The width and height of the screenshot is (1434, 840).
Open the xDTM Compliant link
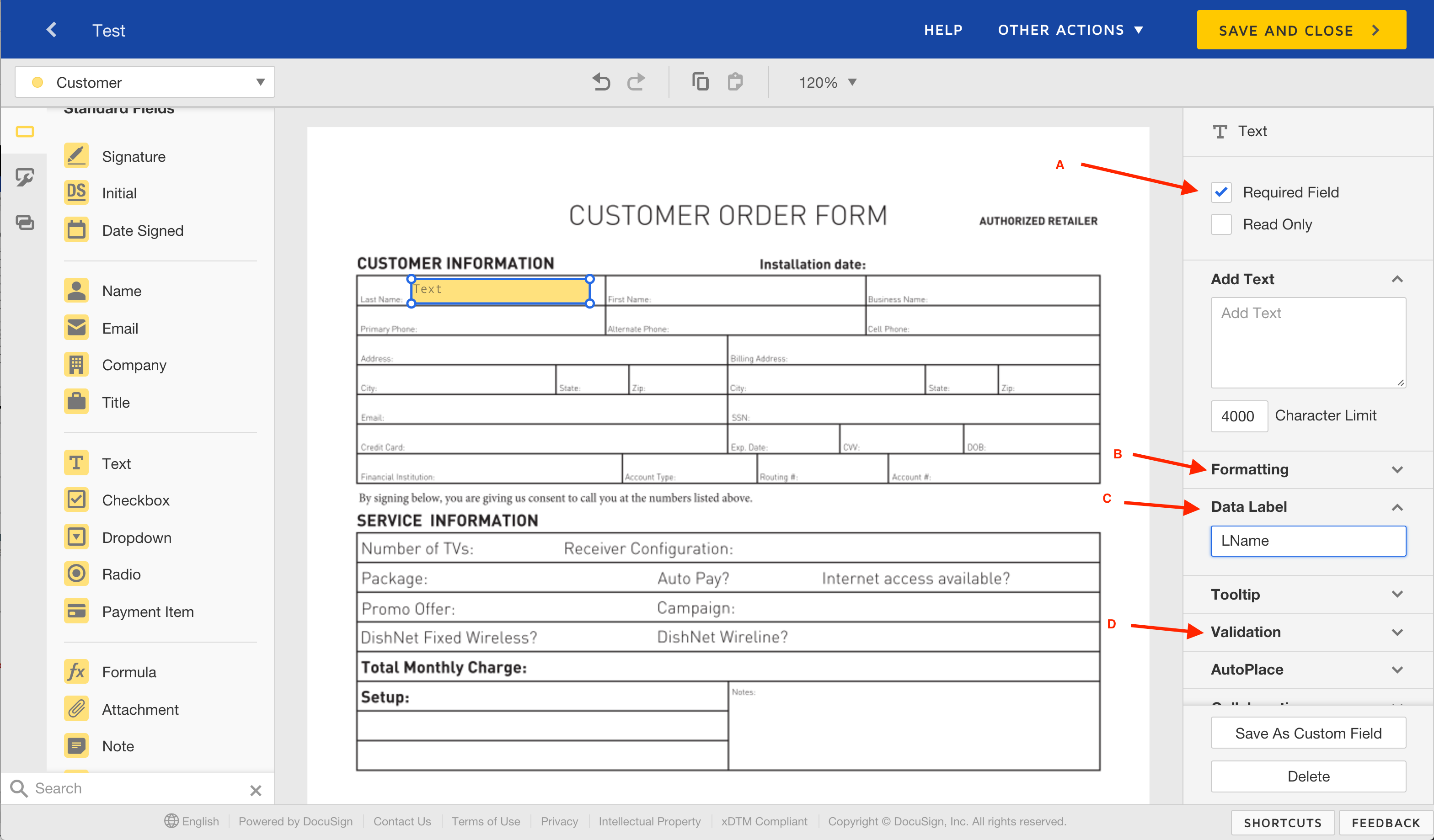764,821
